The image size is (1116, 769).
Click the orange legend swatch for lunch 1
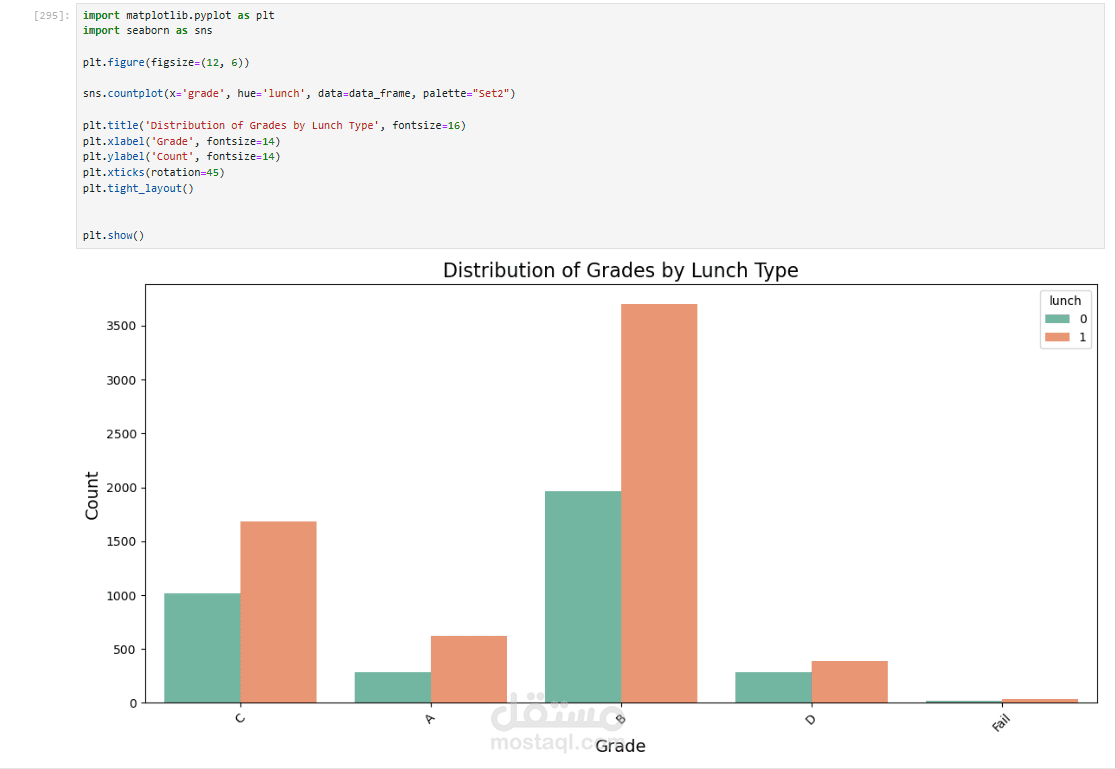[1056, 338]
